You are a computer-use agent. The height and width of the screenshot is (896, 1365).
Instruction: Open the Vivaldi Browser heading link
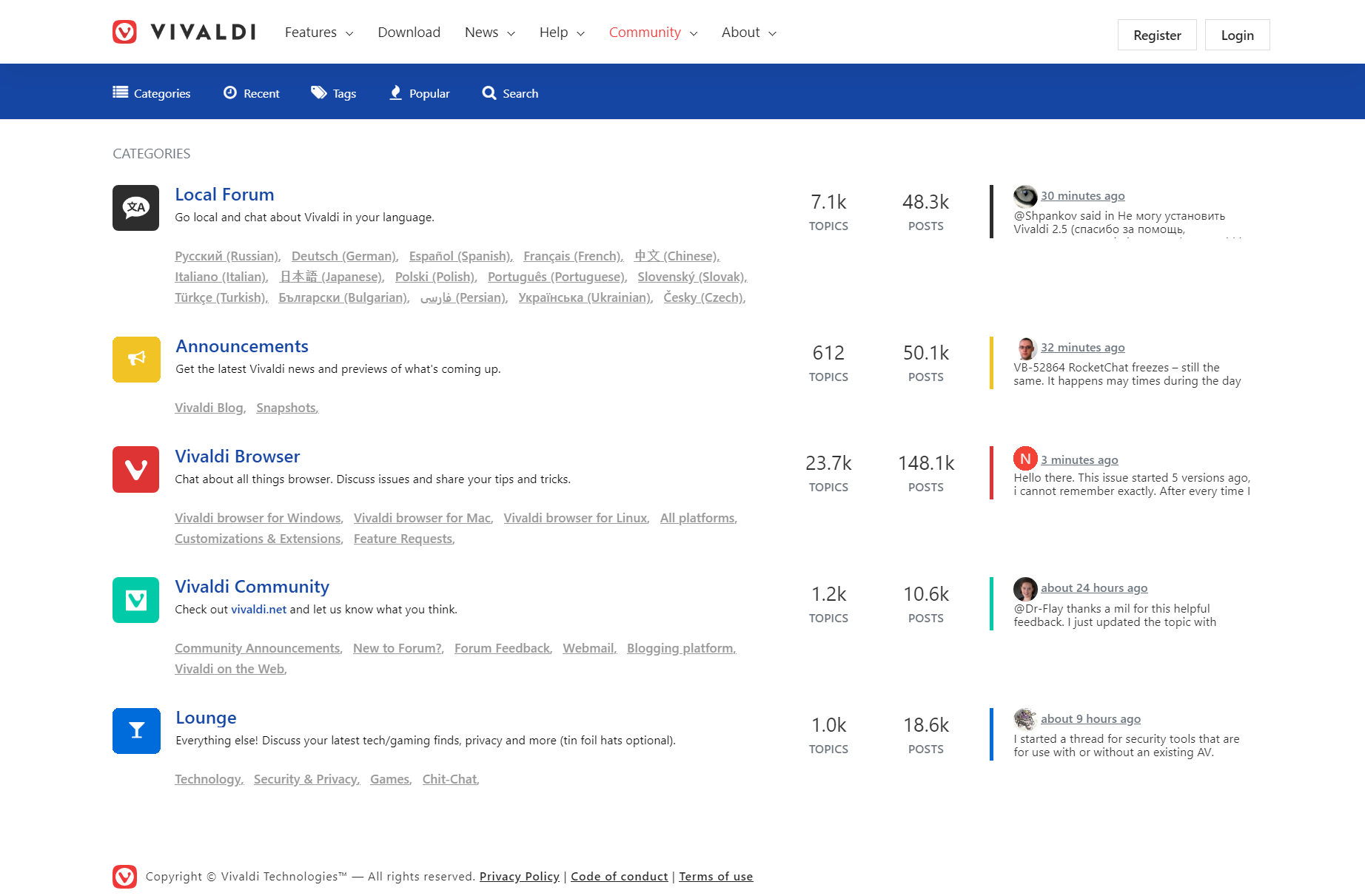[238, 457]
